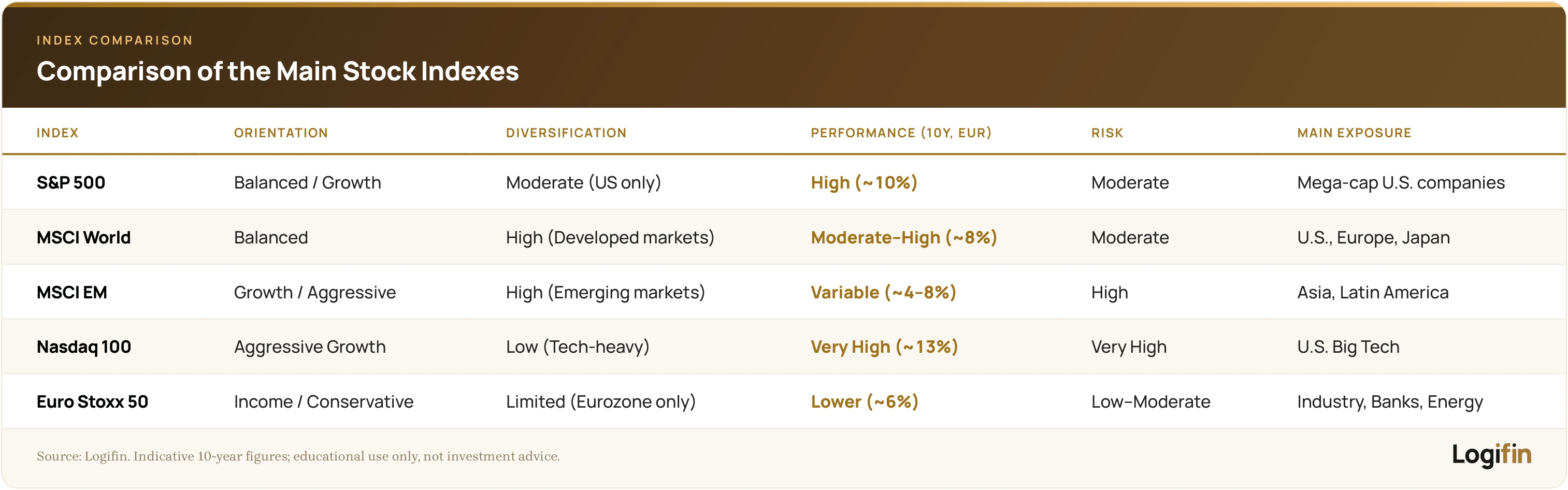Click the 'High' risk in MSCI EM row
Image resolution: width=1568 pixels, height=490 pixels.
click(1109, 293)
